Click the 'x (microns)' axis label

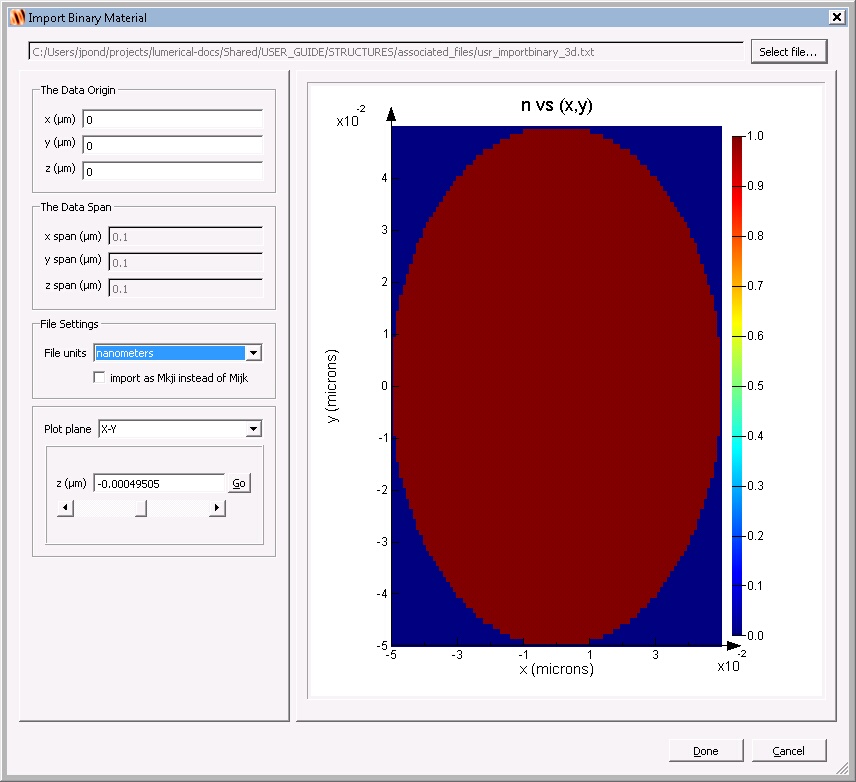(x=556, y=669)
